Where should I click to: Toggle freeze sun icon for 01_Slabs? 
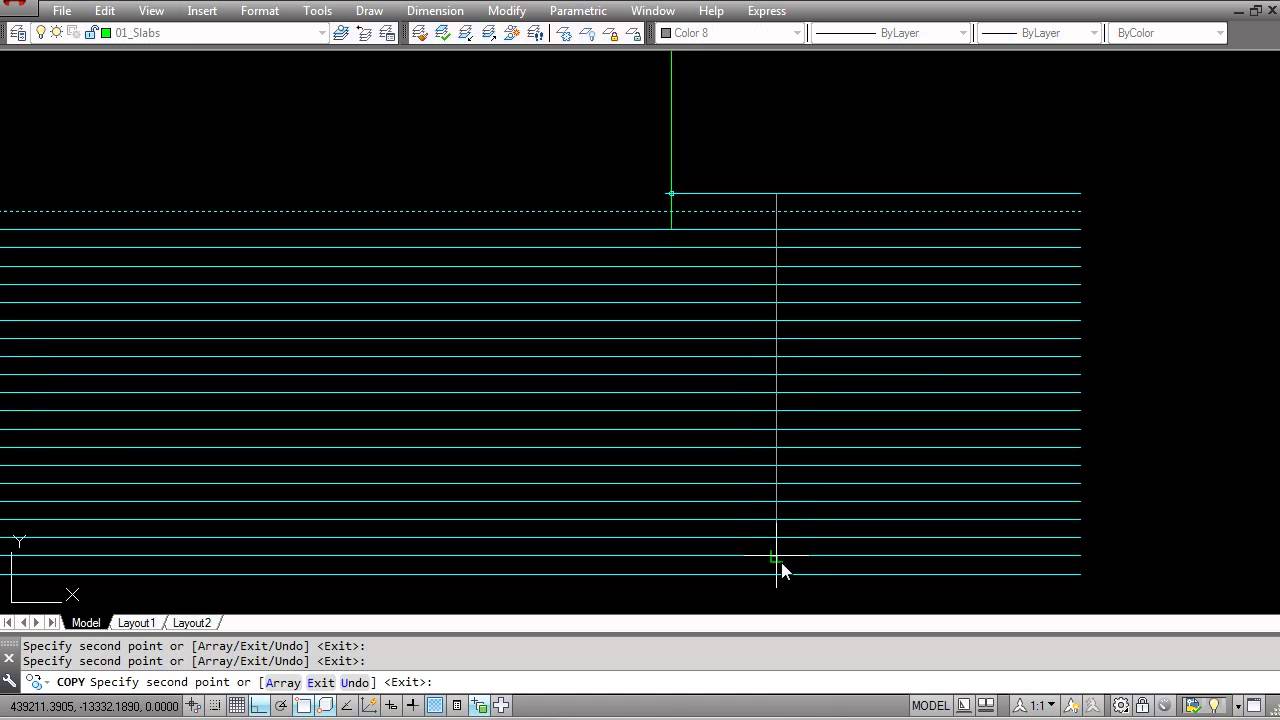tap(57, 33)
